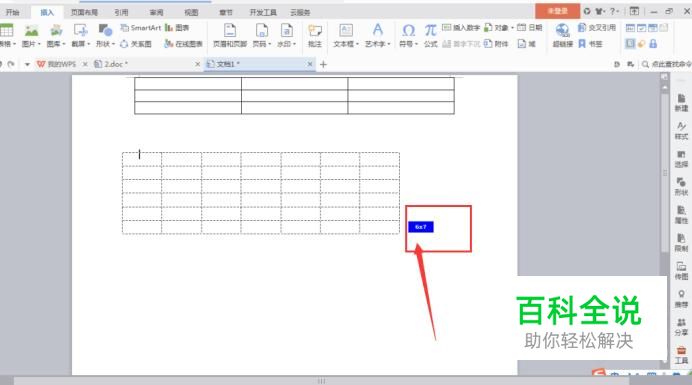This screenshot has width=692, height=385.
Task: Insert a comment with 批注
Action: (x=315, y=35)
